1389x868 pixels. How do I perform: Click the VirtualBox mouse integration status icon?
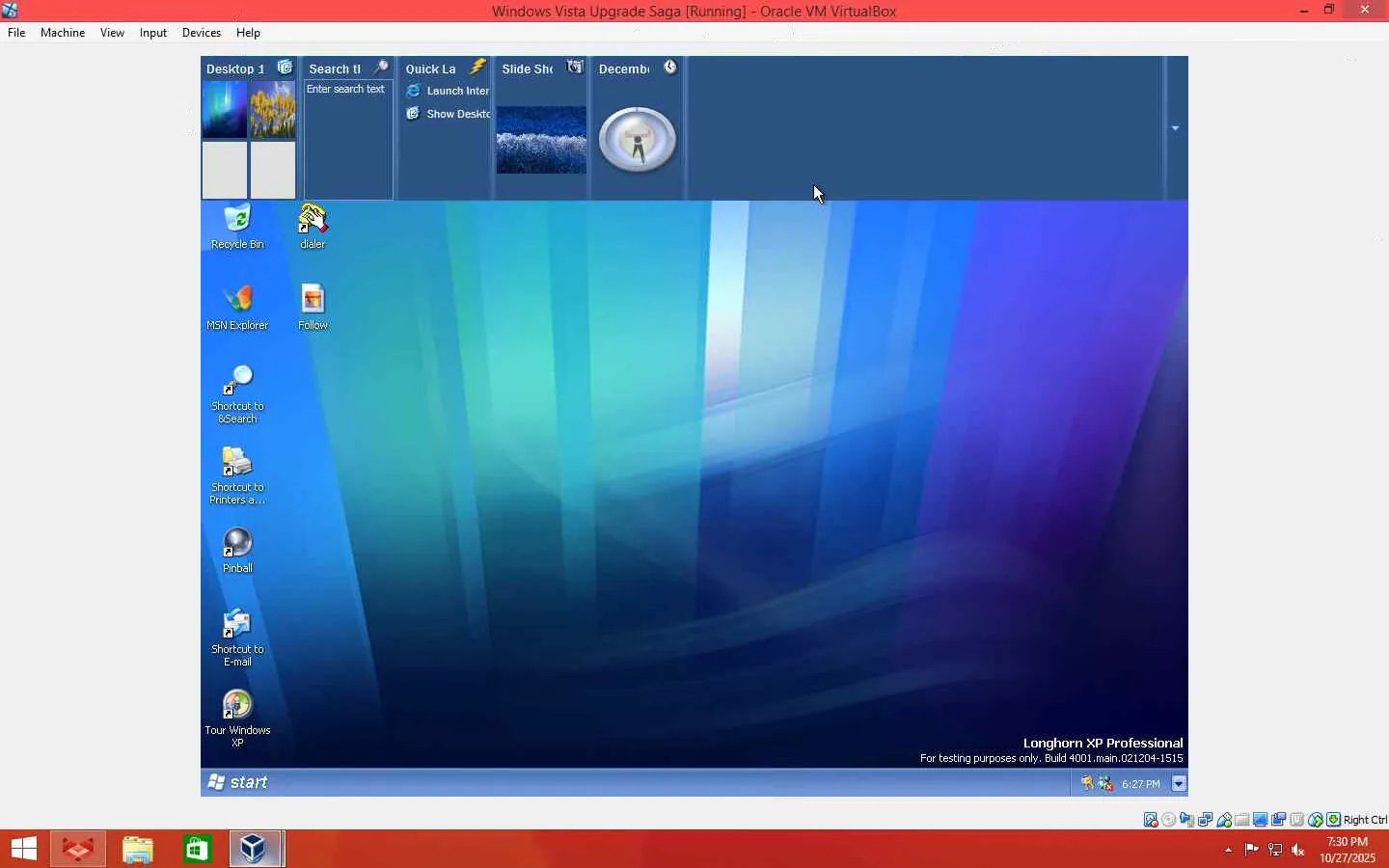[1316, 820]
